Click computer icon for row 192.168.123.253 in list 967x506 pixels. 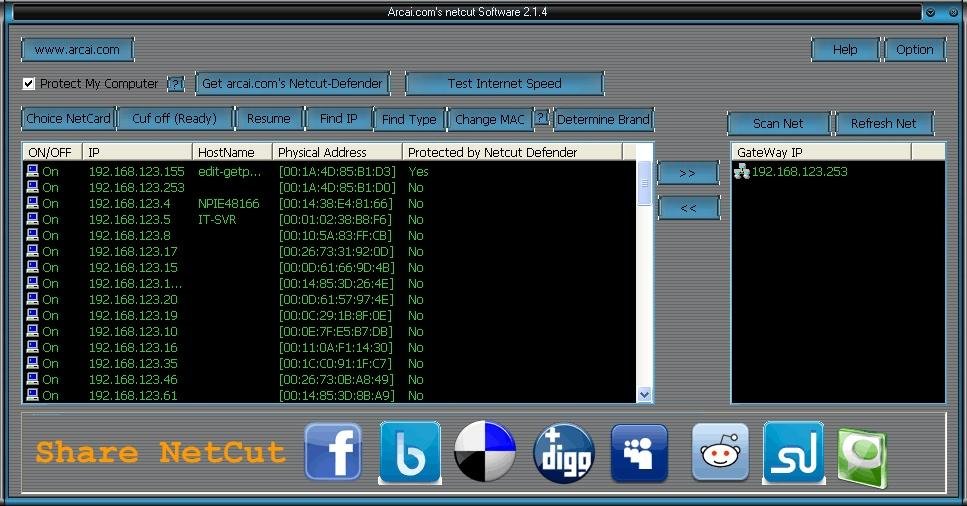(32, 187)
